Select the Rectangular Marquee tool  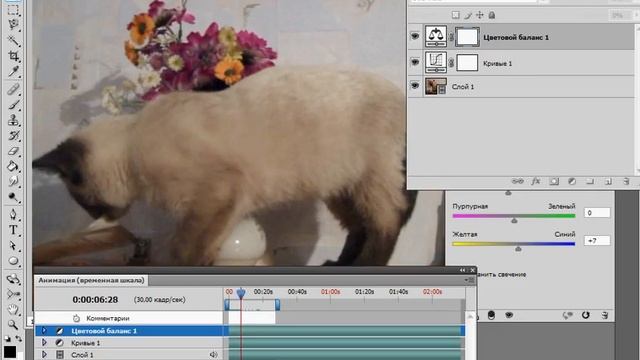pos(13,9)
